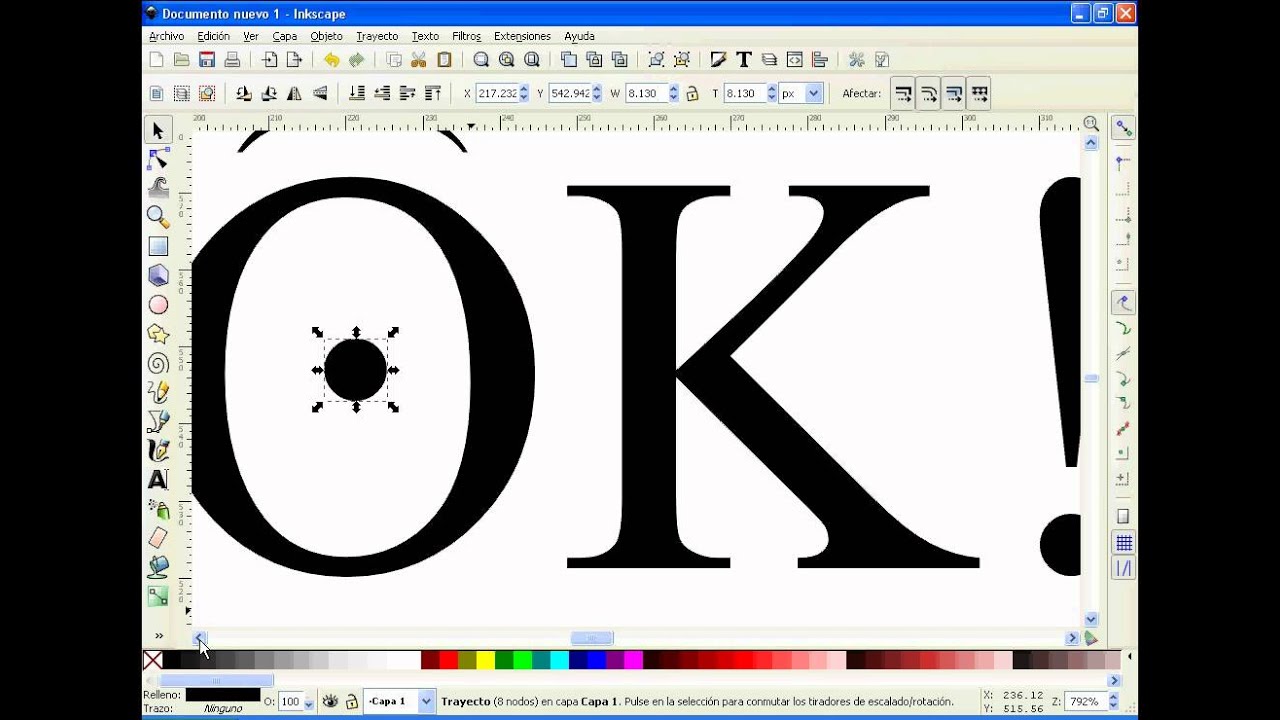Toggle move patterns affect button

tap(980, 94)
